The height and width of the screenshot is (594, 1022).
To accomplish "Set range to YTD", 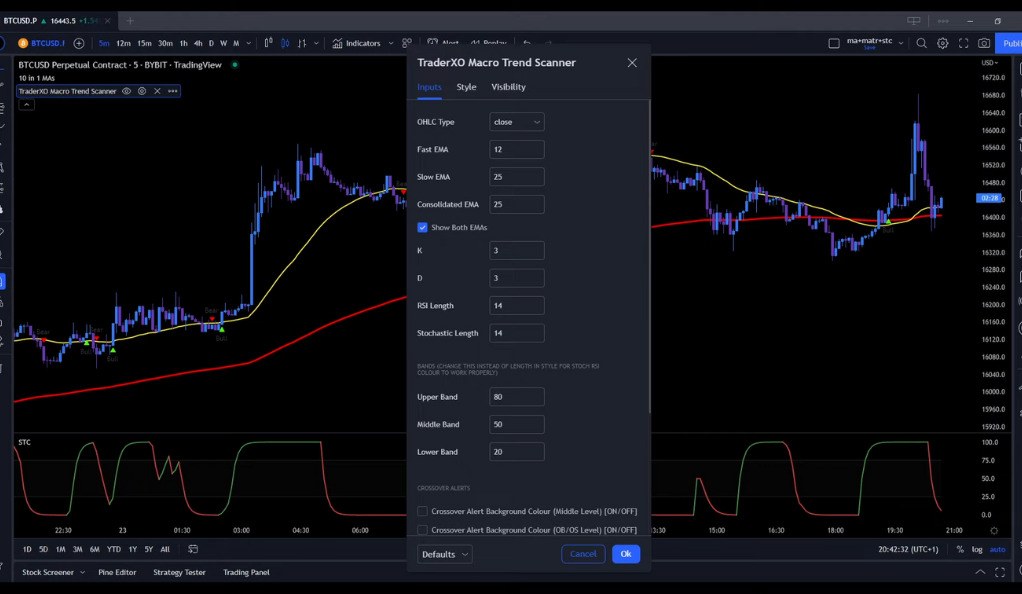I will click(113, 549).
